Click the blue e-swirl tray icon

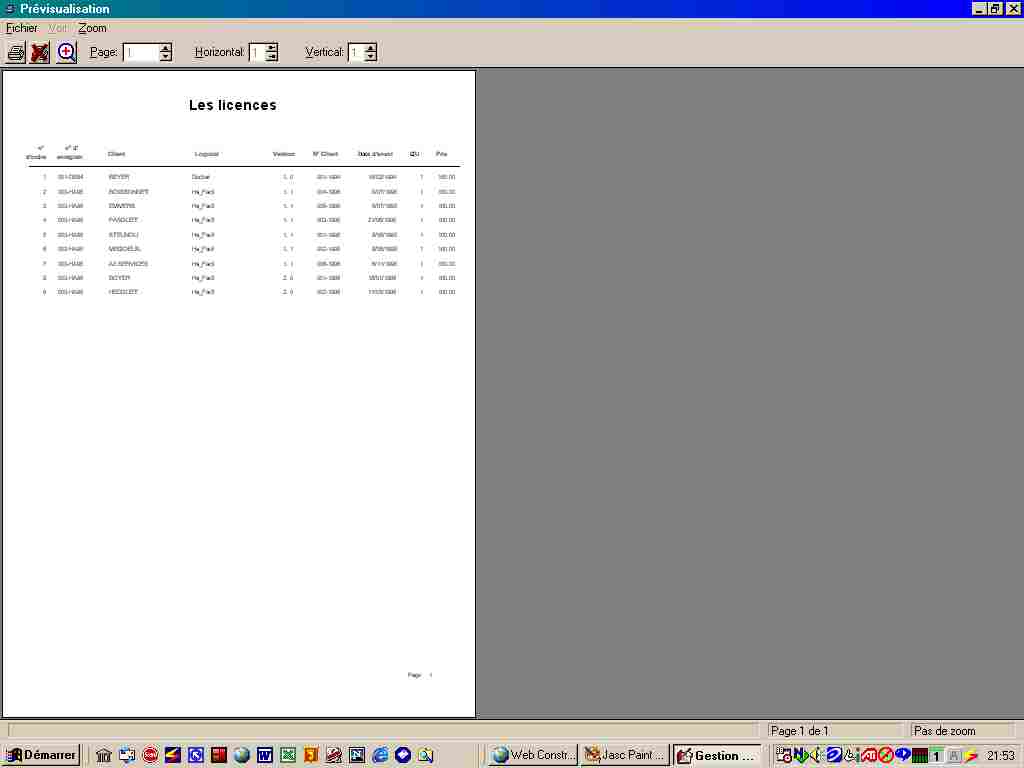click(834, 755)
